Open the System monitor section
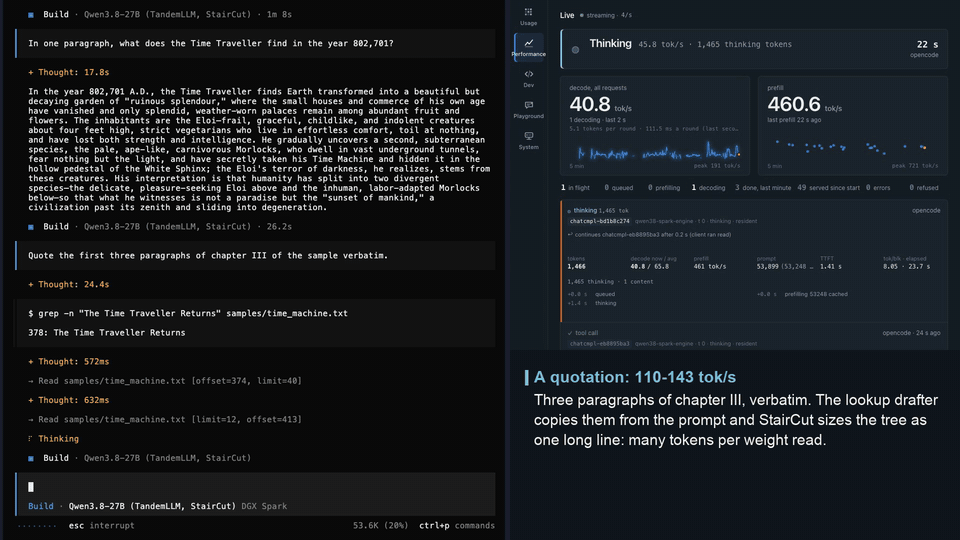The height and width of the screenshot is (540, 960). [x=528, y=140]
